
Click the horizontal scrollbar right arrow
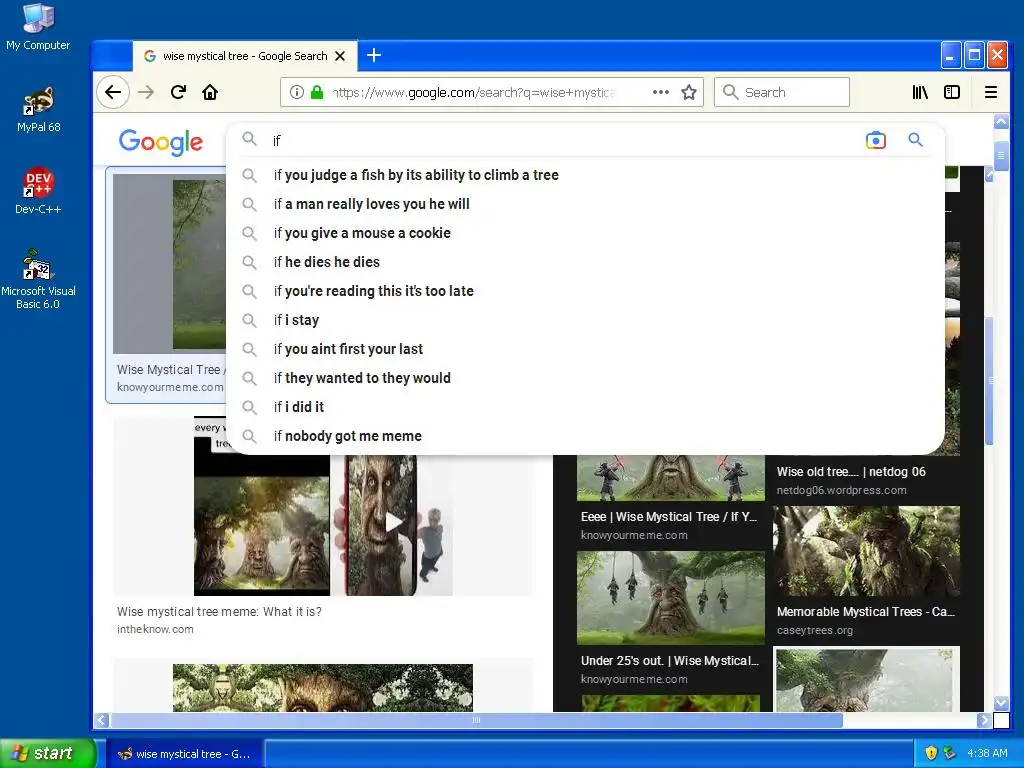(984, 720)
